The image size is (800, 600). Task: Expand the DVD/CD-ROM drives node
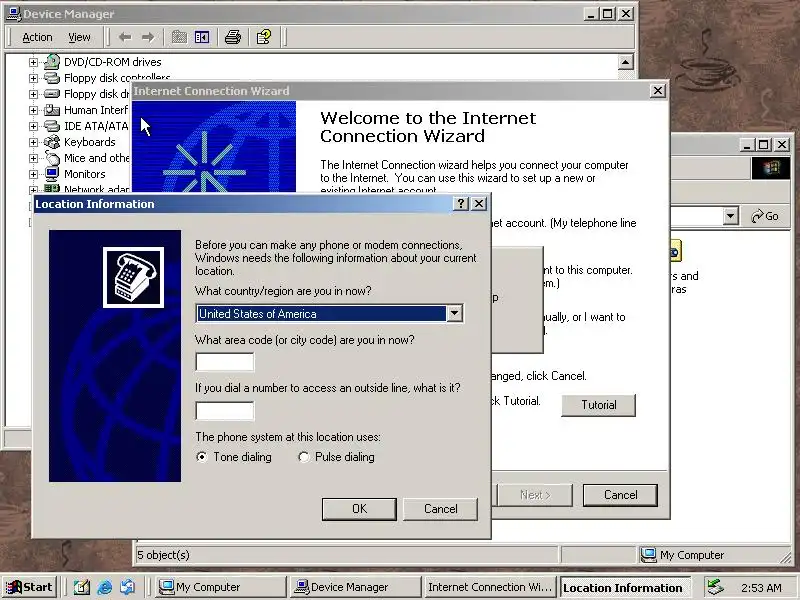pyautogui.click(x=33, y=62)
